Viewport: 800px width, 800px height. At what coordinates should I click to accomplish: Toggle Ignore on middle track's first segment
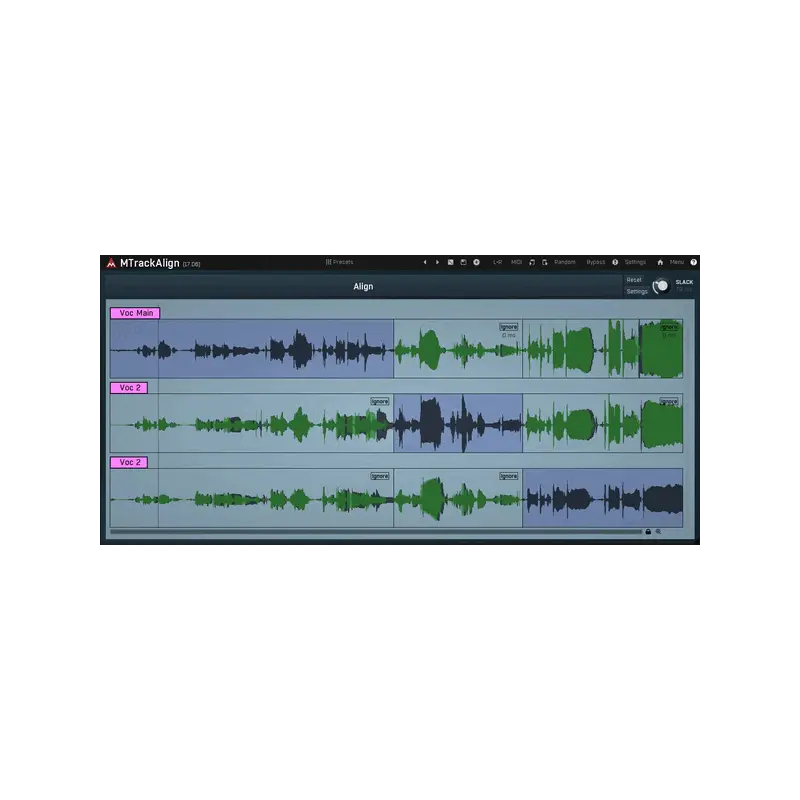pyautogui.click(x=380, y=402)
